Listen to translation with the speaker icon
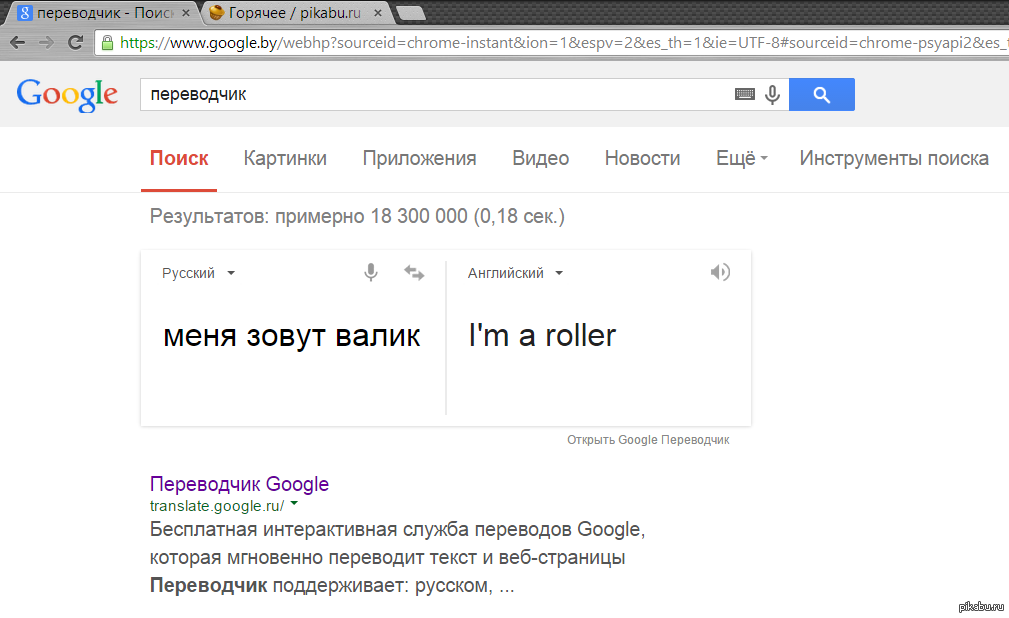Viewport: 1009px width, 618px height. [720, 272]
